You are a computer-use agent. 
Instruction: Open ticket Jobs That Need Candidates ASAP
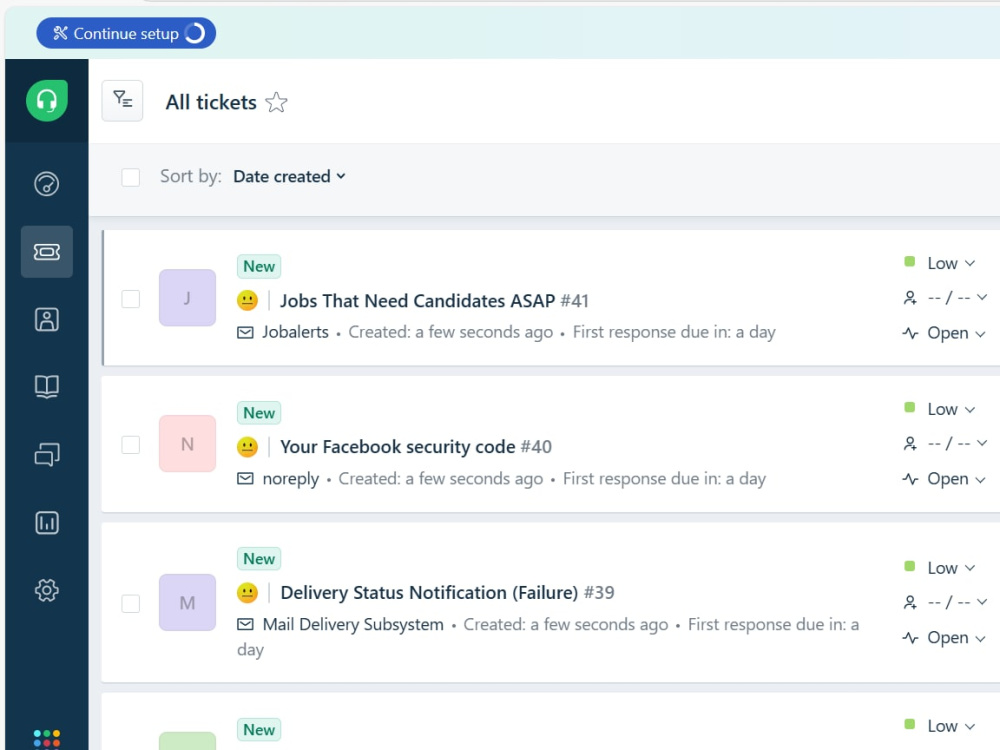pyautogui.click(x=417, y=300)
